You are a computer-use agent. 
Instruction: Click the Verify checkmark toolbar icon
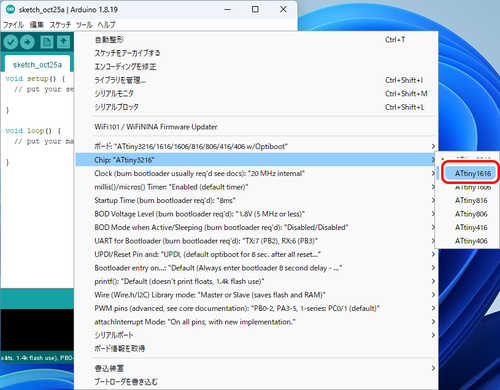(11, 42)
